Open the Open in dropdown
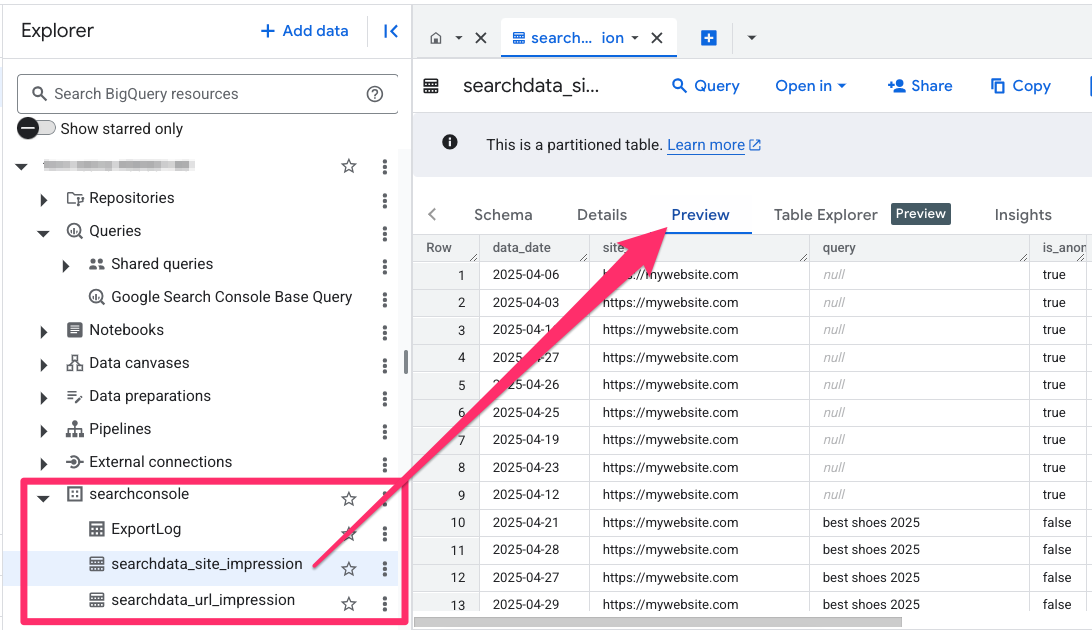 click(x=810, y=86)
